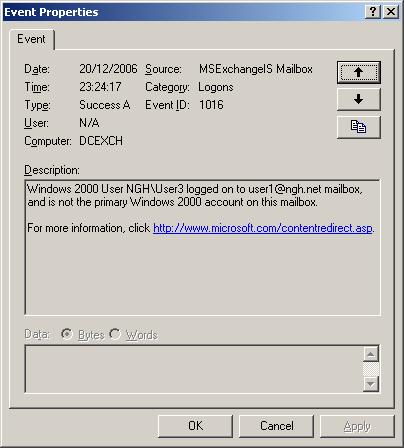
Task: Click inside the empty Data box
Action: tap(194, 369)
